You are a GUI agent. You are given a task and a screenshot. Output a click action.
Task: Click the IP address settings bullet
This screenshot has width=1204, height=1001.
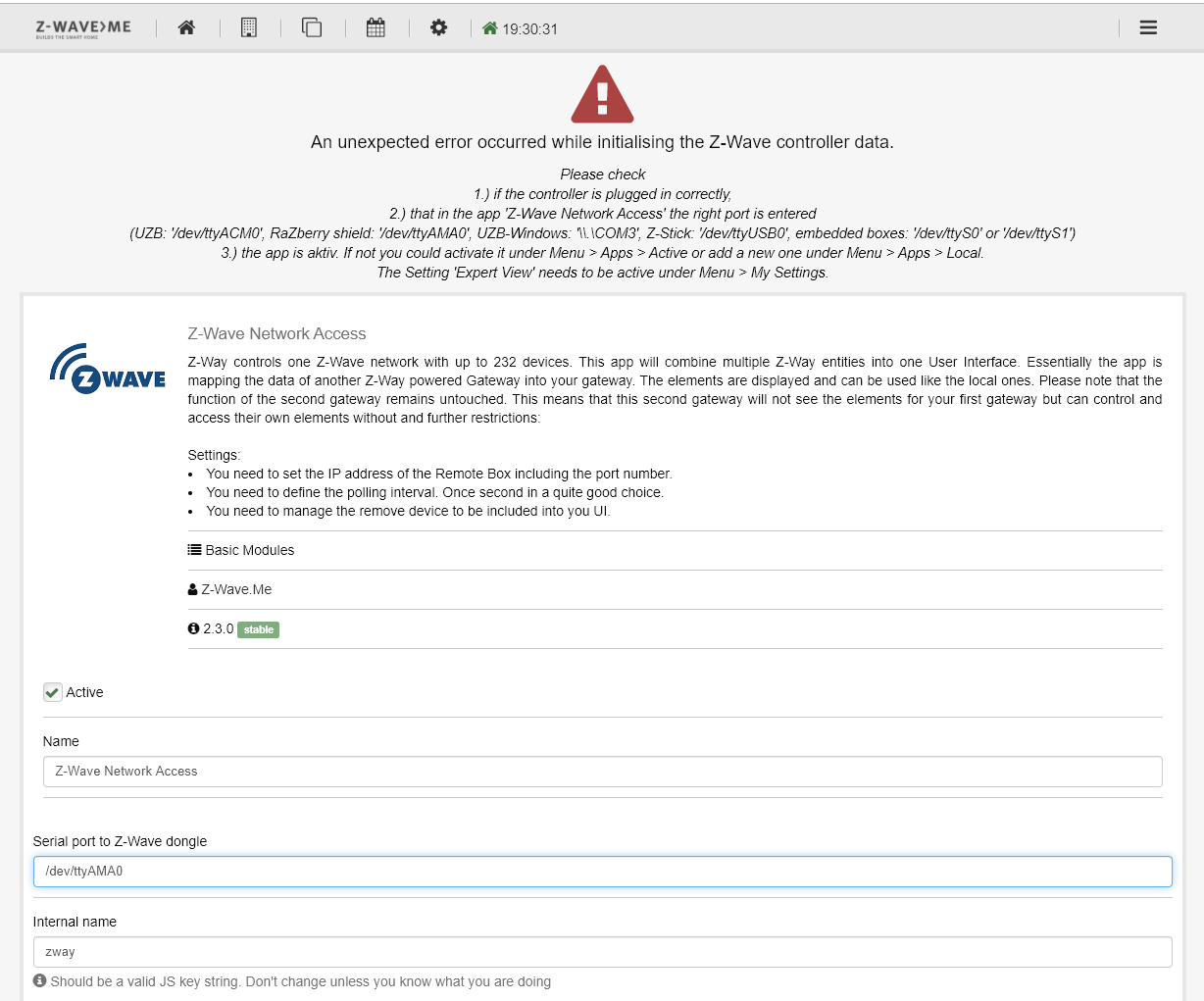click(439, 474)
